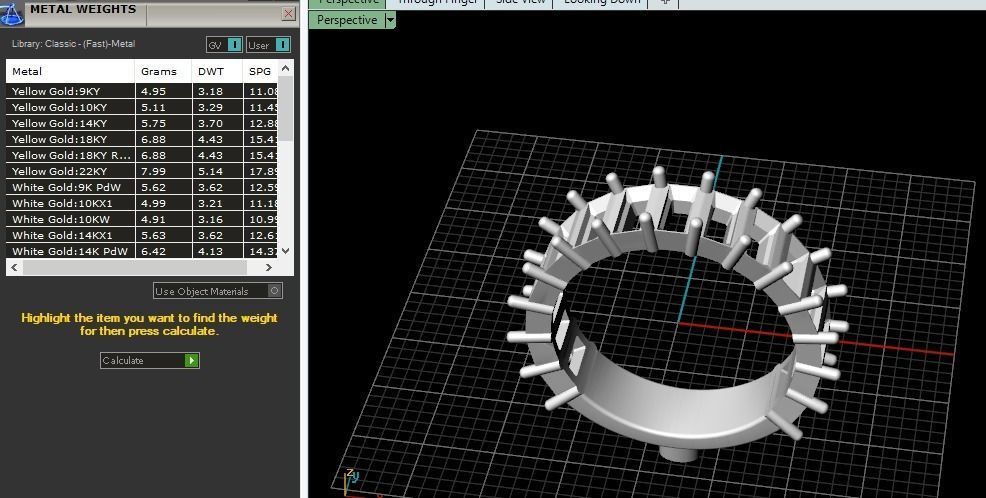Click the metal table vertical scrollbar thumb

pyautogui.click(x=285, y=109)
